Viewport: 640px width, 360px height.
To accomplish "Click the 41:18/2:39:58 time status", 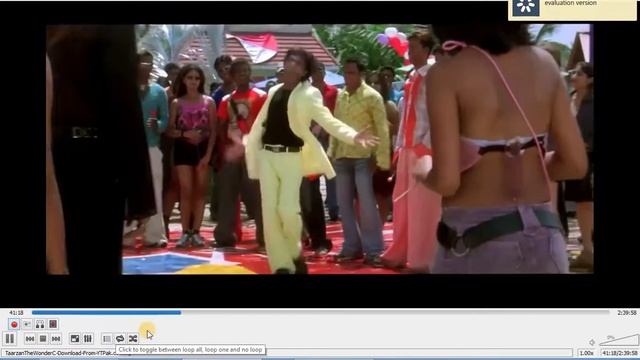I will point(620,353).
